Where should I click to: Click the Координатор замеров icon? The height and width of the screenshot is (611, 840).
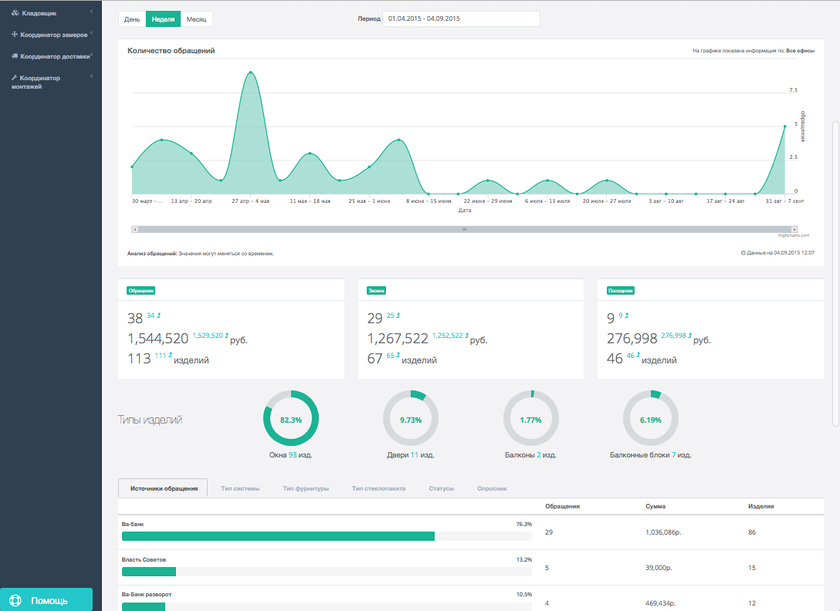click(14, 34)
